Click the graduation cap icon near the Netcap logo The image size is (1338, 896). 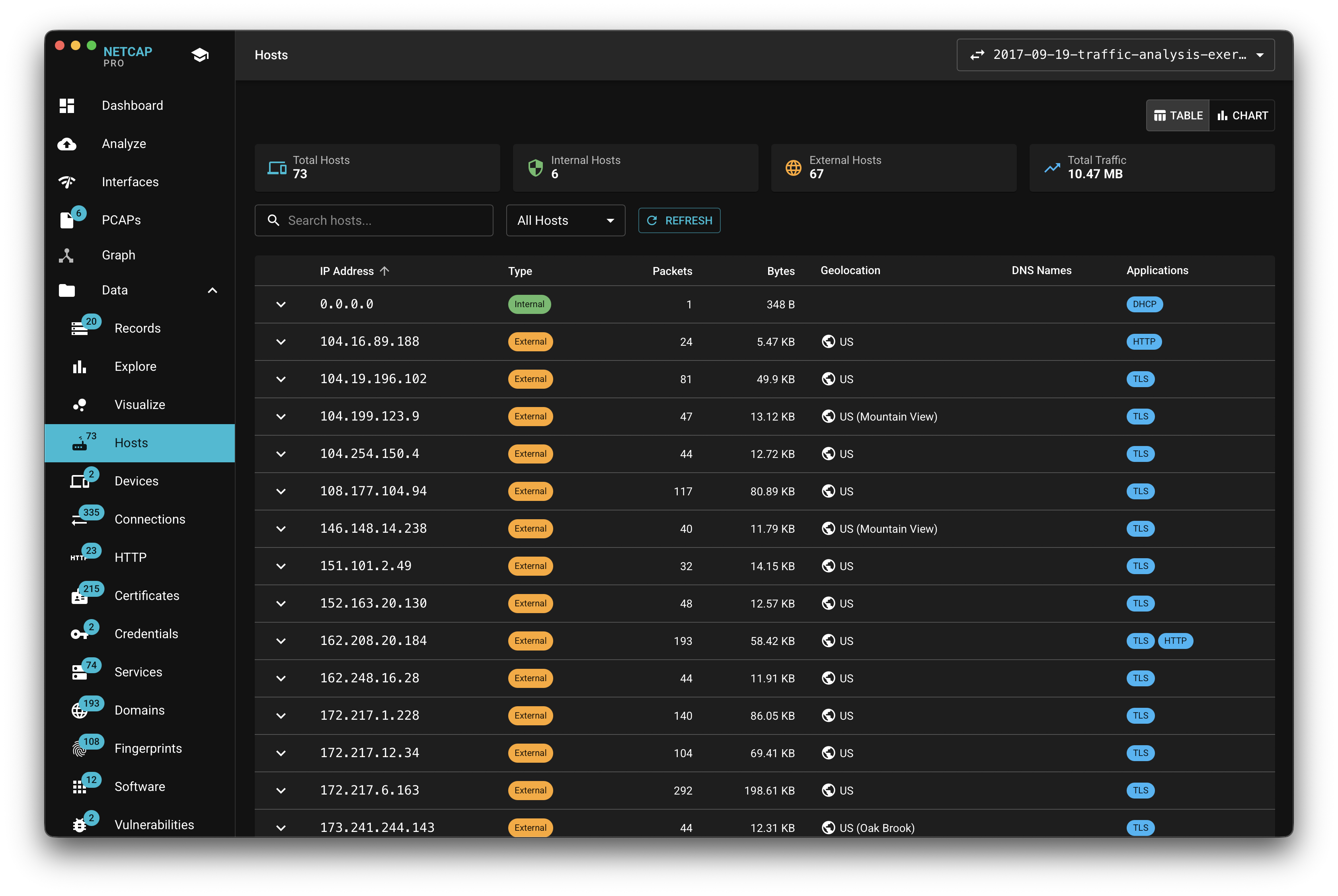[x=200, y=55]
